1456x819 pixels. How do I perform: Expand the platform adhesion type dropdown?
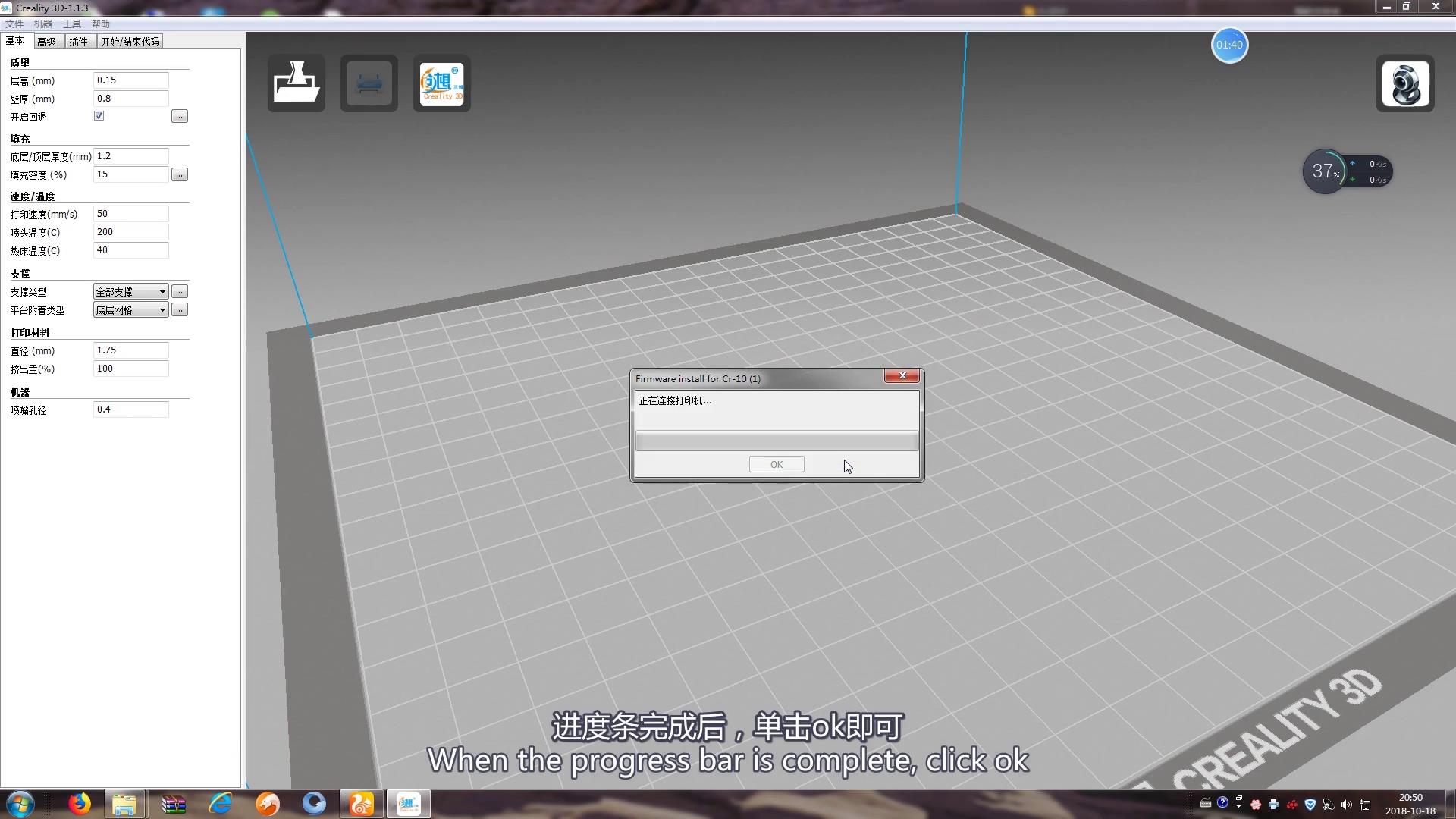tap(162, 310)
